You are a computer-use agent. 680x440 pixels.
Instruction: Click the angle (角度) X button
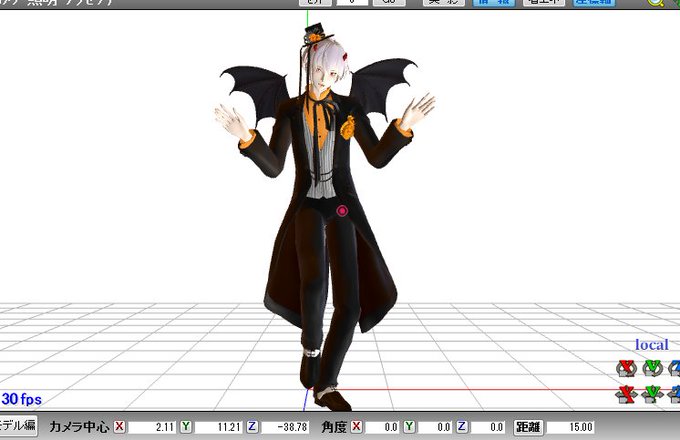[x=356, y=427]
